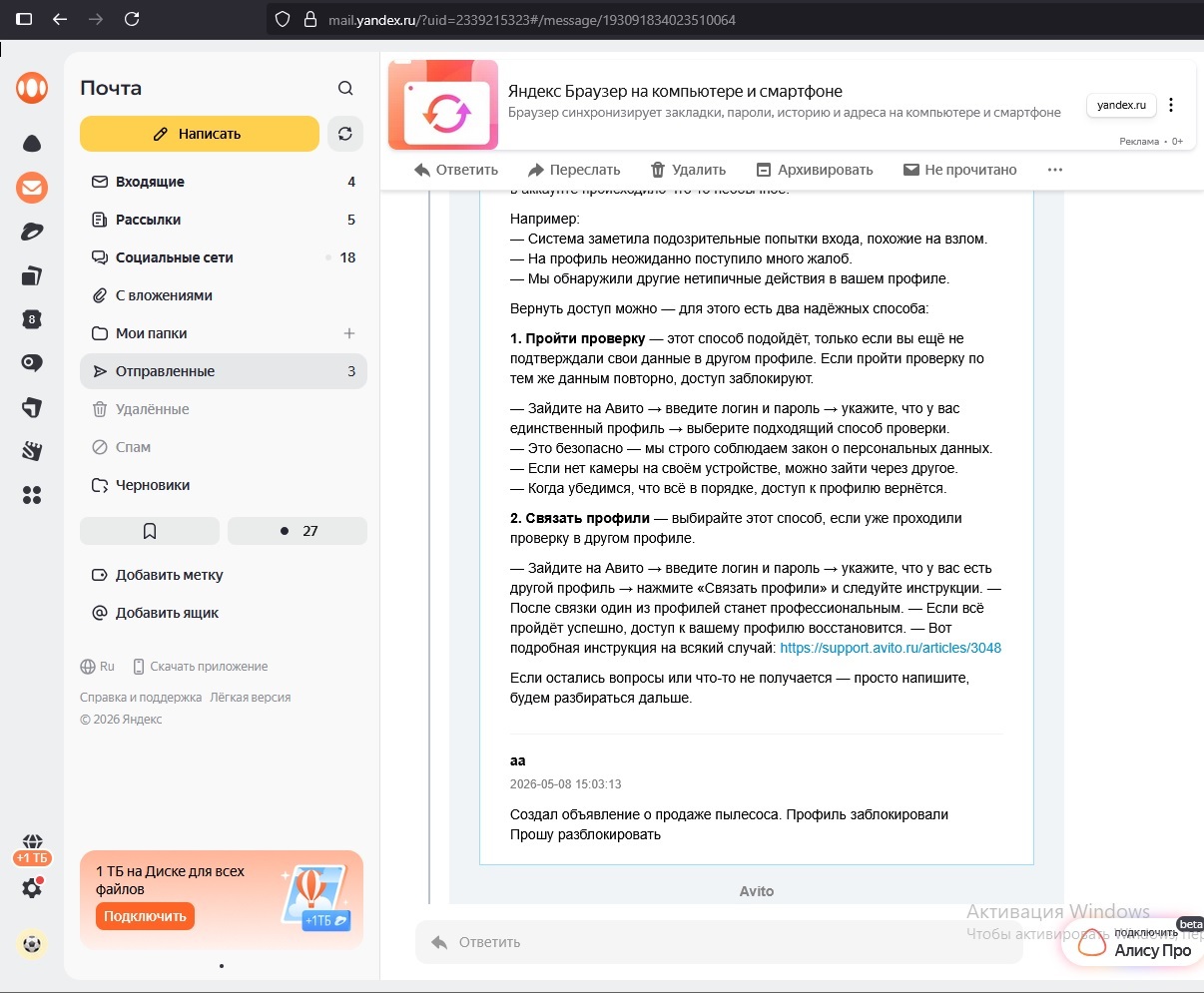Open the three-dot more actions in message toolbar

[1055, 170]
